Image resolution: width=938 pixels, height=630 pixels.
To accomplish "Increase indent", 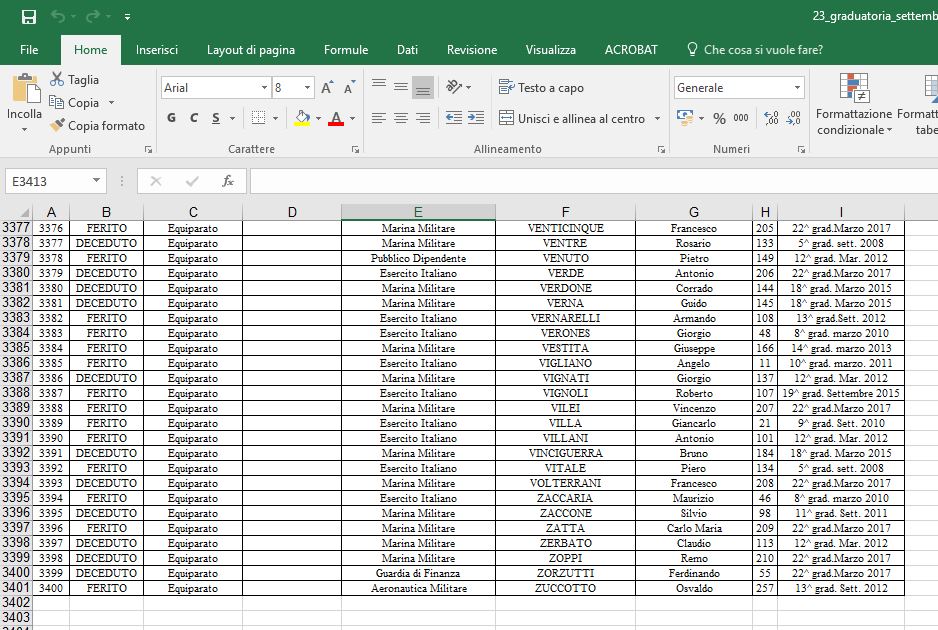I will click(x=476, y=118).
